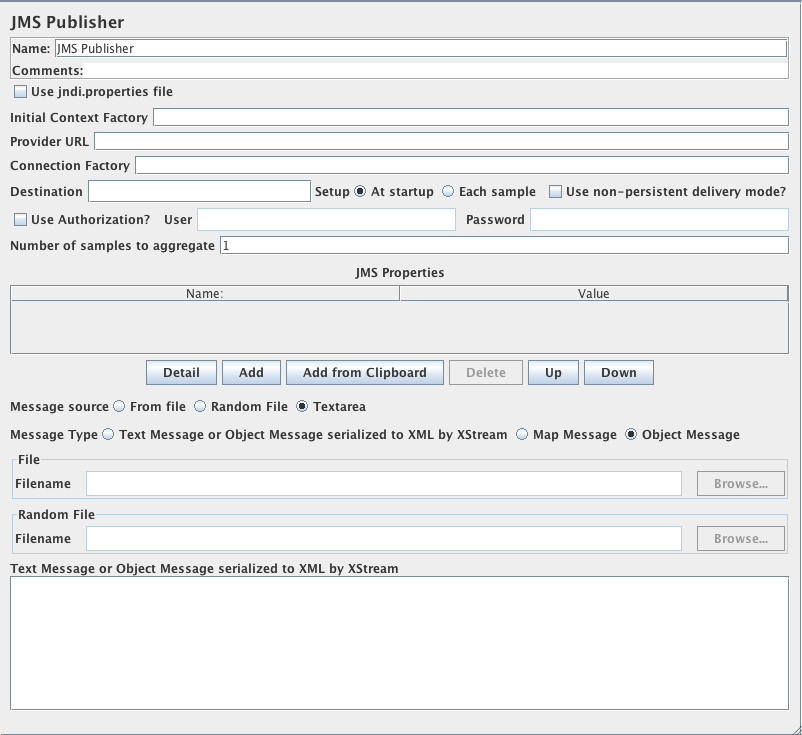This screenshot has height=735, width=802.
Task: Tick Use non-persistent delivery mode checkbox
Action: pos(555,192)
